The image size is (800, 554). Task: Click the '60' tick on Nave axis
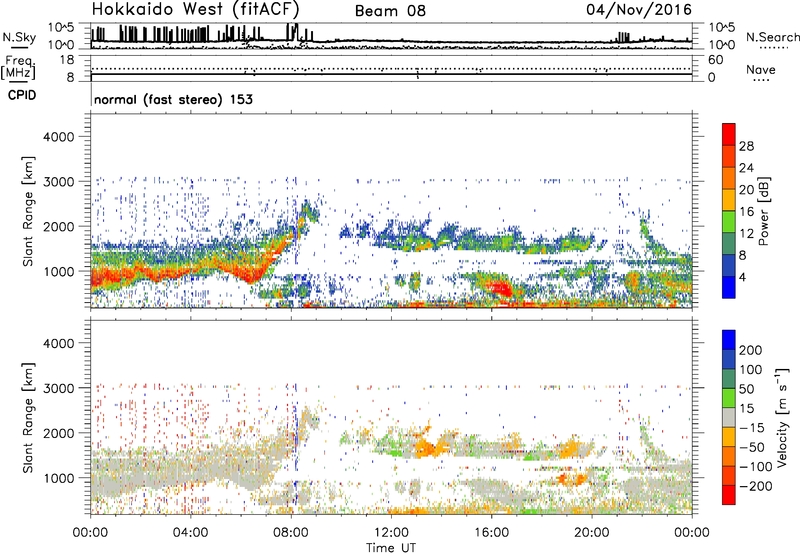[715, 60]
